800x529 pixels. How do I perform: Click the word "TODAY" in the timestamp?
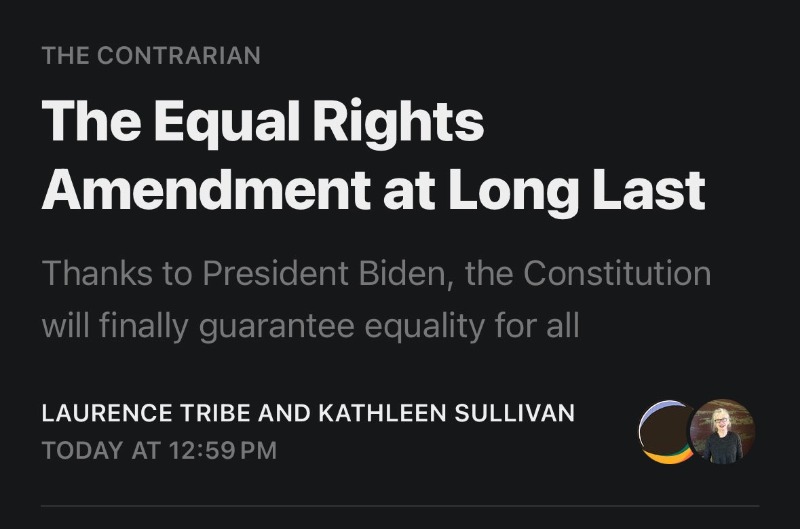(83, 450)
